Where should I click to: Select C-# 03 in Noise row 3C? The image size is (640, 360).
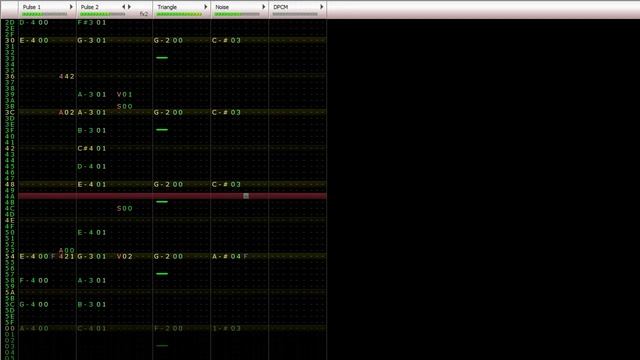[x=227, y=112]
